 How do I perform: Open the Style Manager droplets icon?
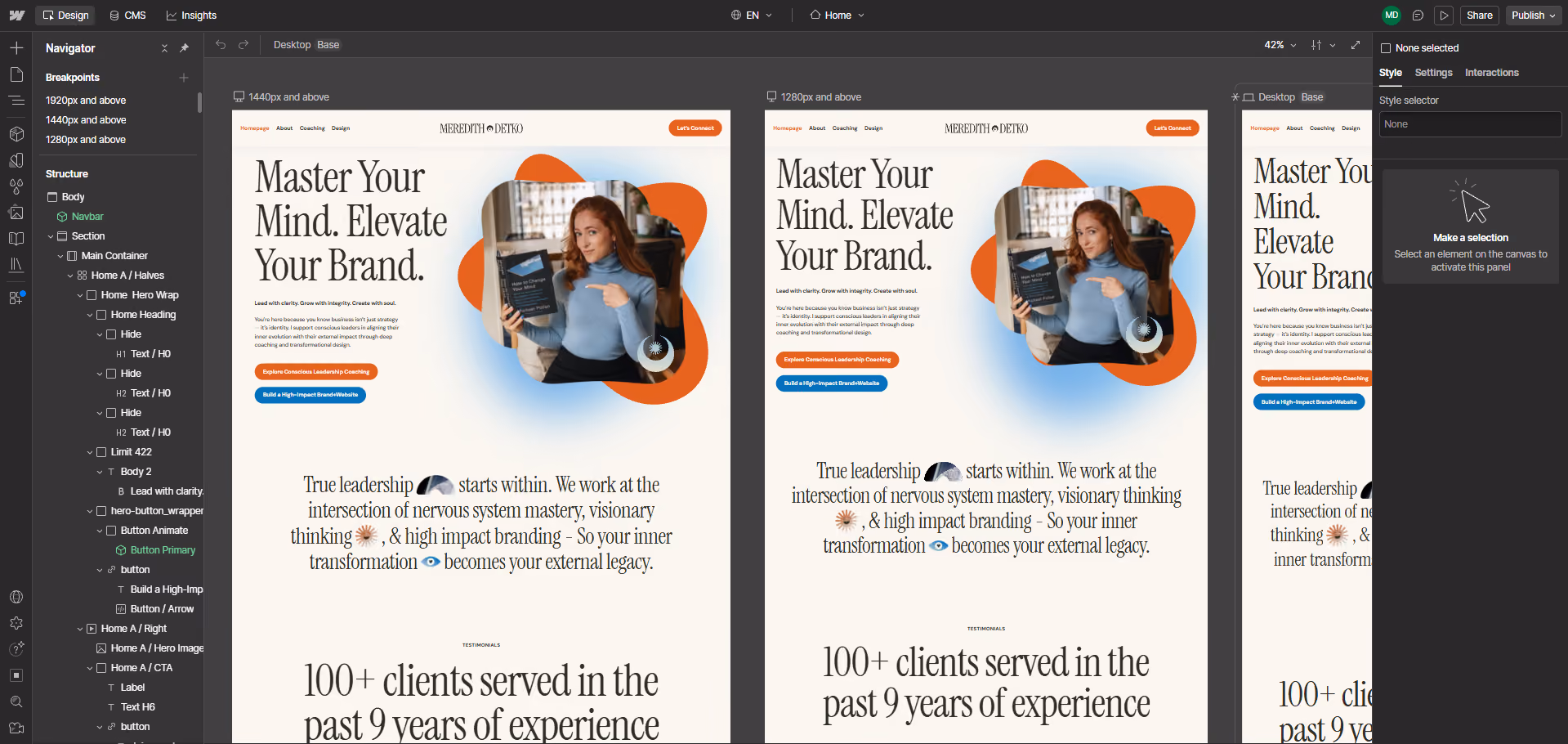pos(16,186)
